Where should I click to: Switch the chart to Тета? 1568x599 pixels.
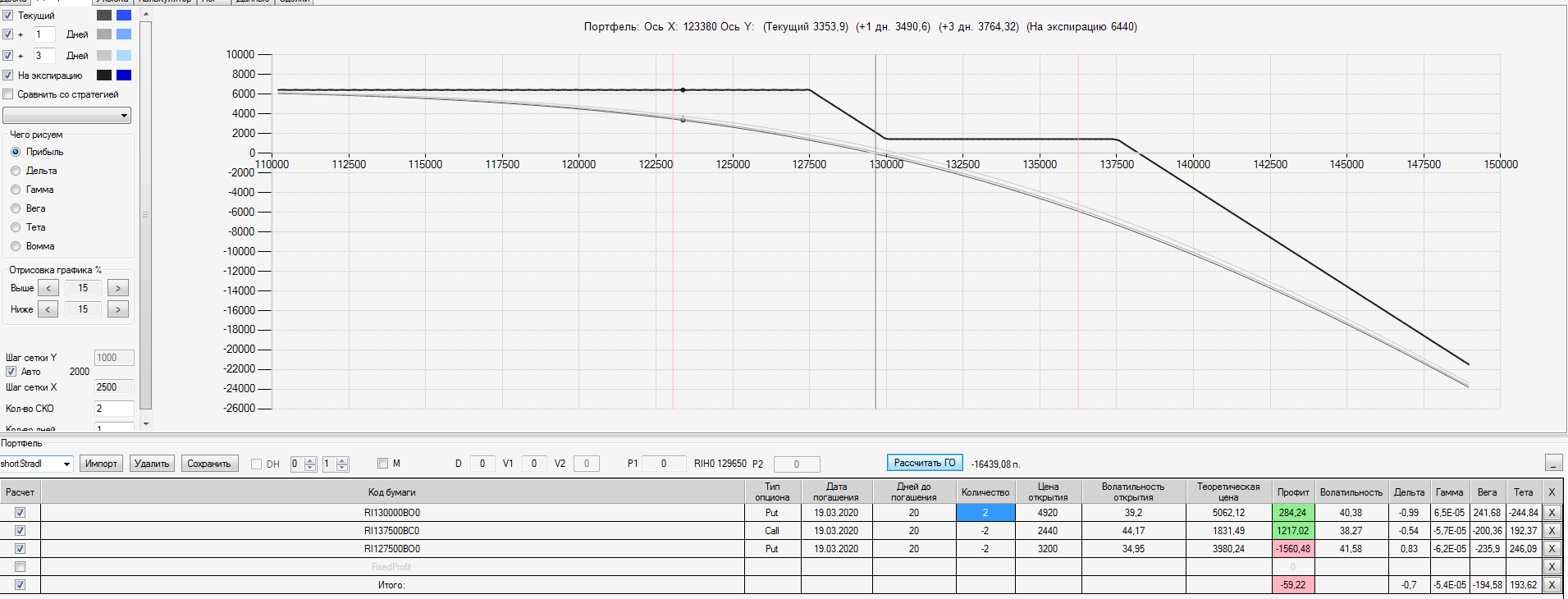(16, 227)
